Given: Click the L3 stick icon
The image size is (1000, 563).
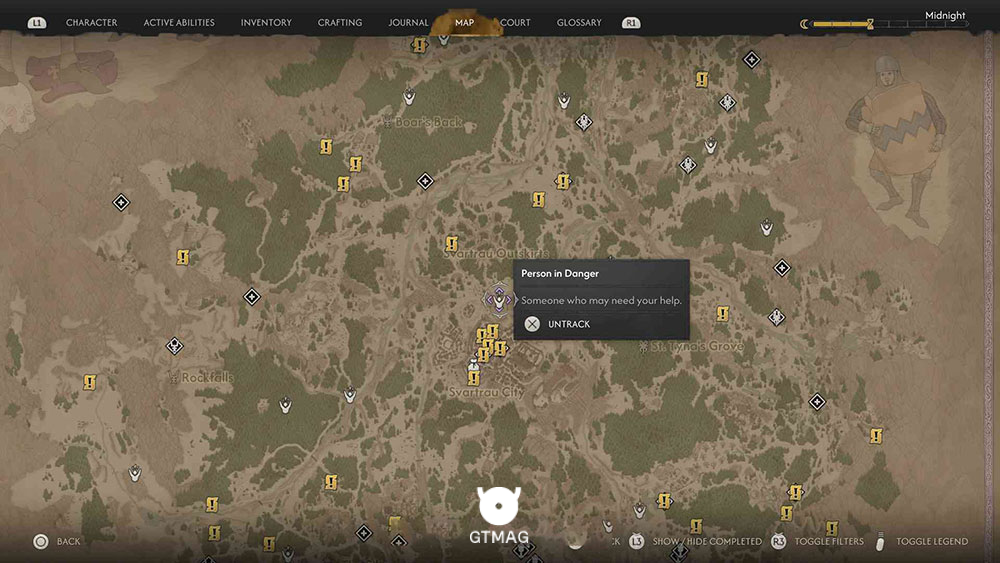Looking at the screenshot, I should point(636,541).
